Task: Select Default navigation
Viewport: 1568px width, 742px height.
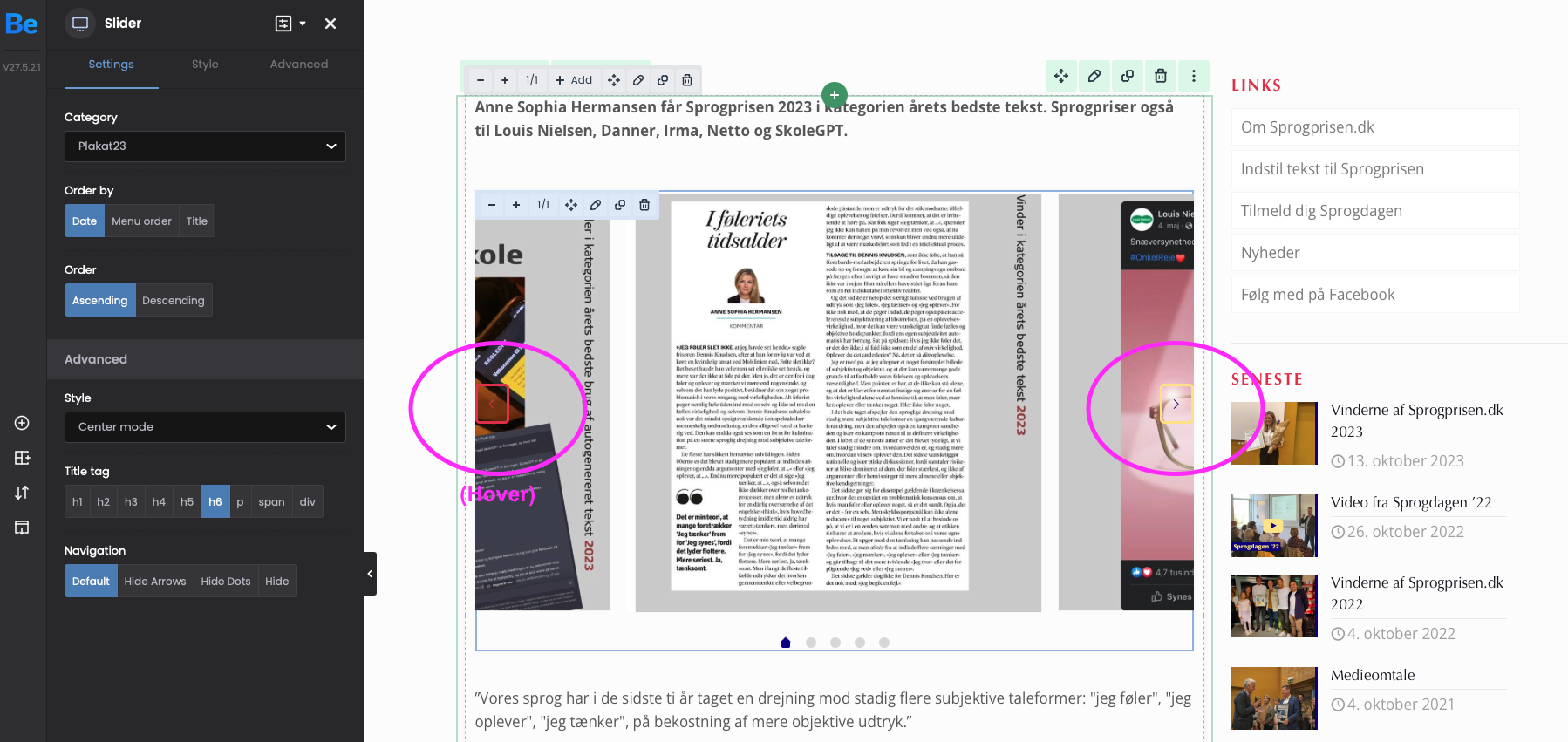Action: 91,582
